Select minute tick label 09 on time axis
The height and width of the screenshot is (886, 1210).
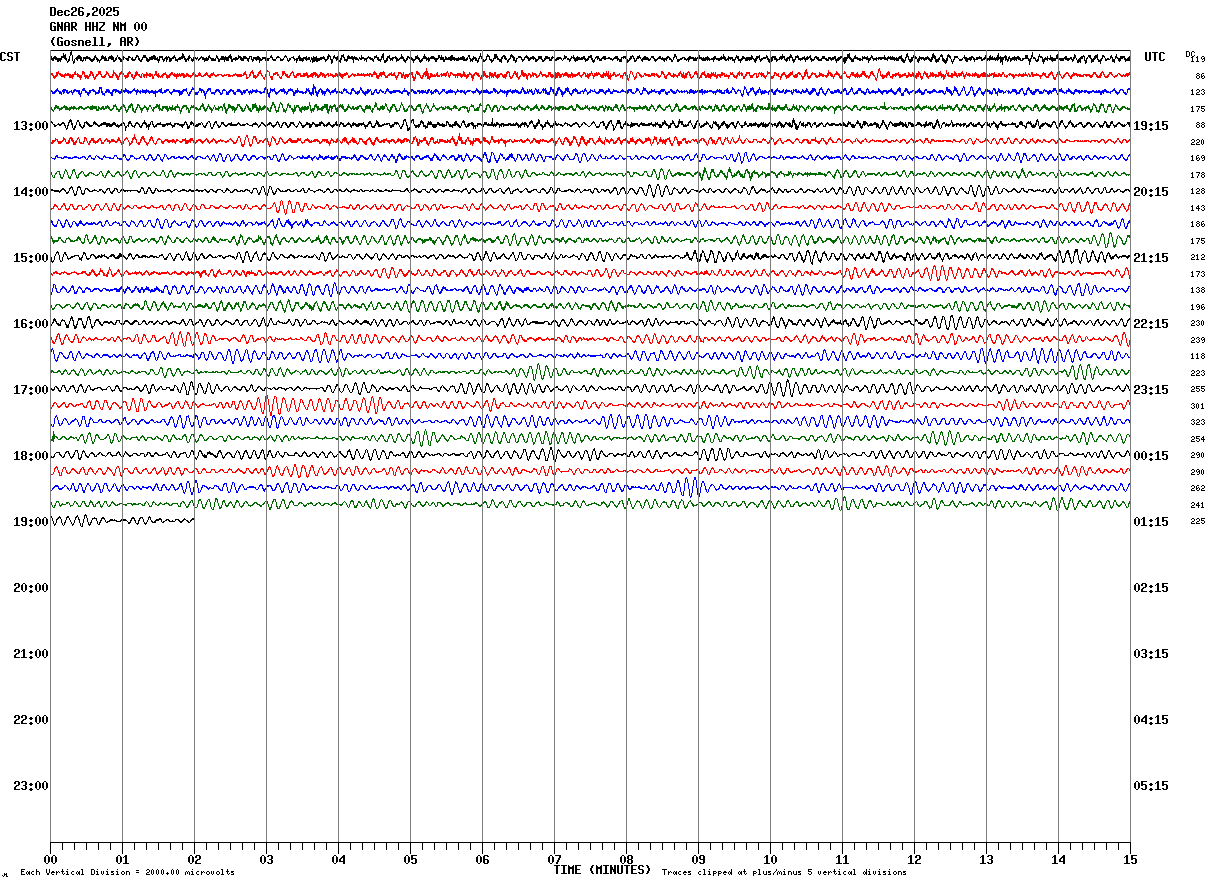coord(698,860)
